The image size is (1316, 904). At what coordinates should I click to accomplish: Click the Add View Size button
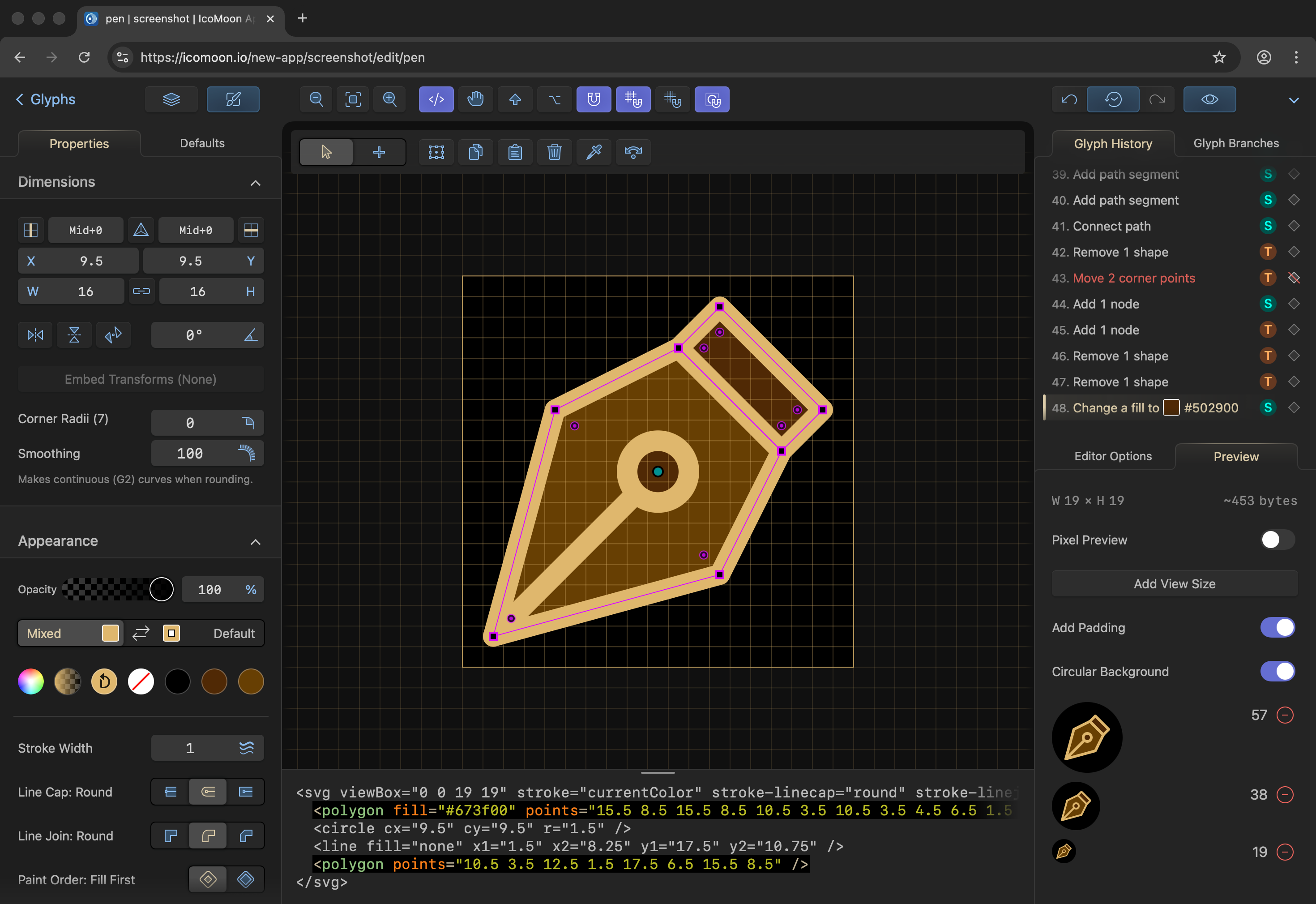[1174, 583]
